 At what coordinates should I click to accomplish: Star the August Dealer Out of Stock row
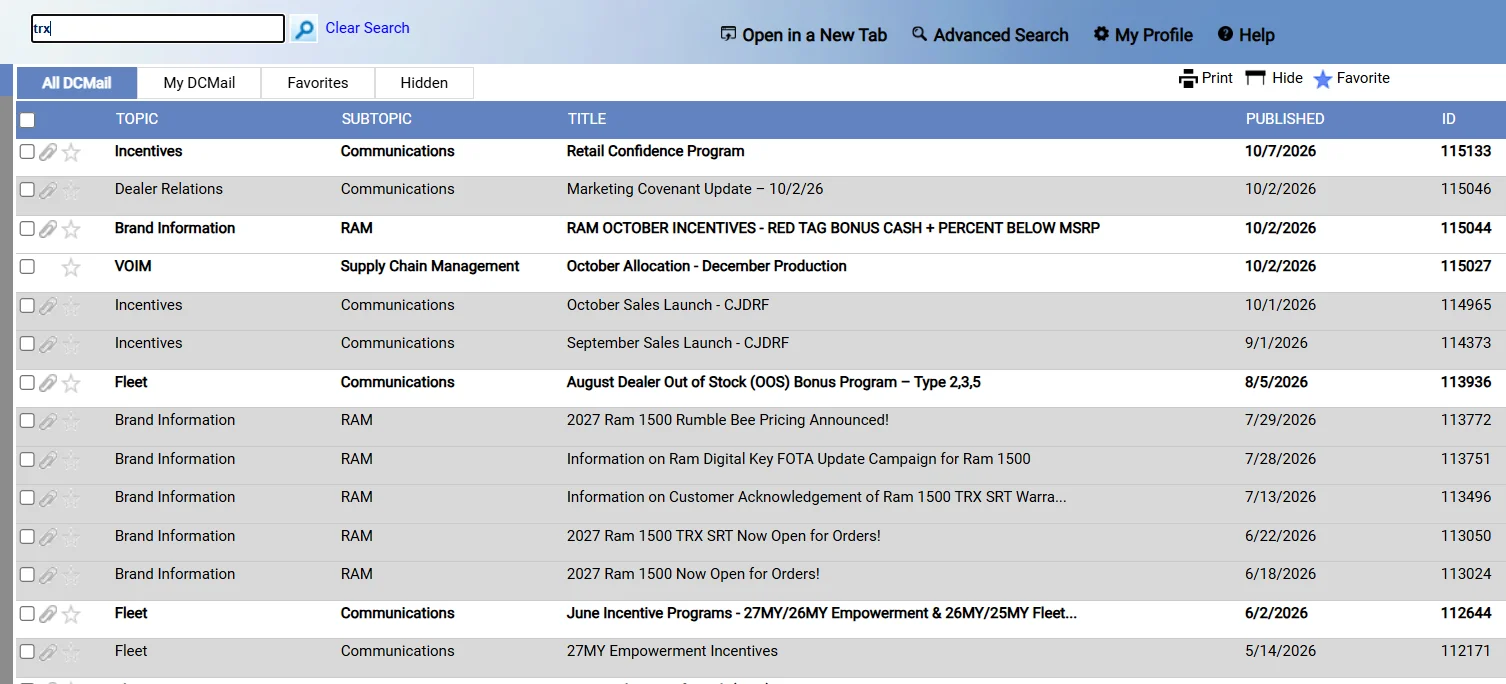(x=71, y=383)
